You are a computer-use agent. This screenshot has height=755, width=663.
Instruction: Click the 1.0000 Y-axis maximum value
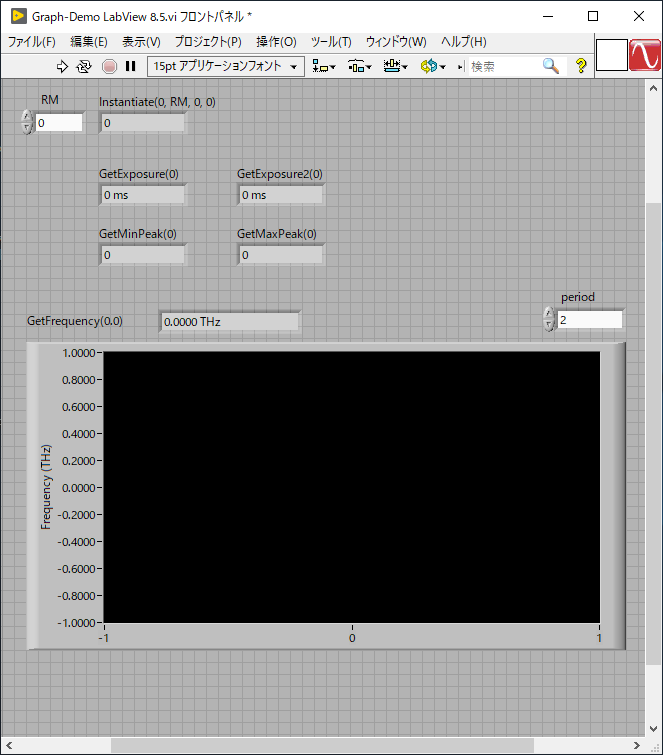point(79,353)
